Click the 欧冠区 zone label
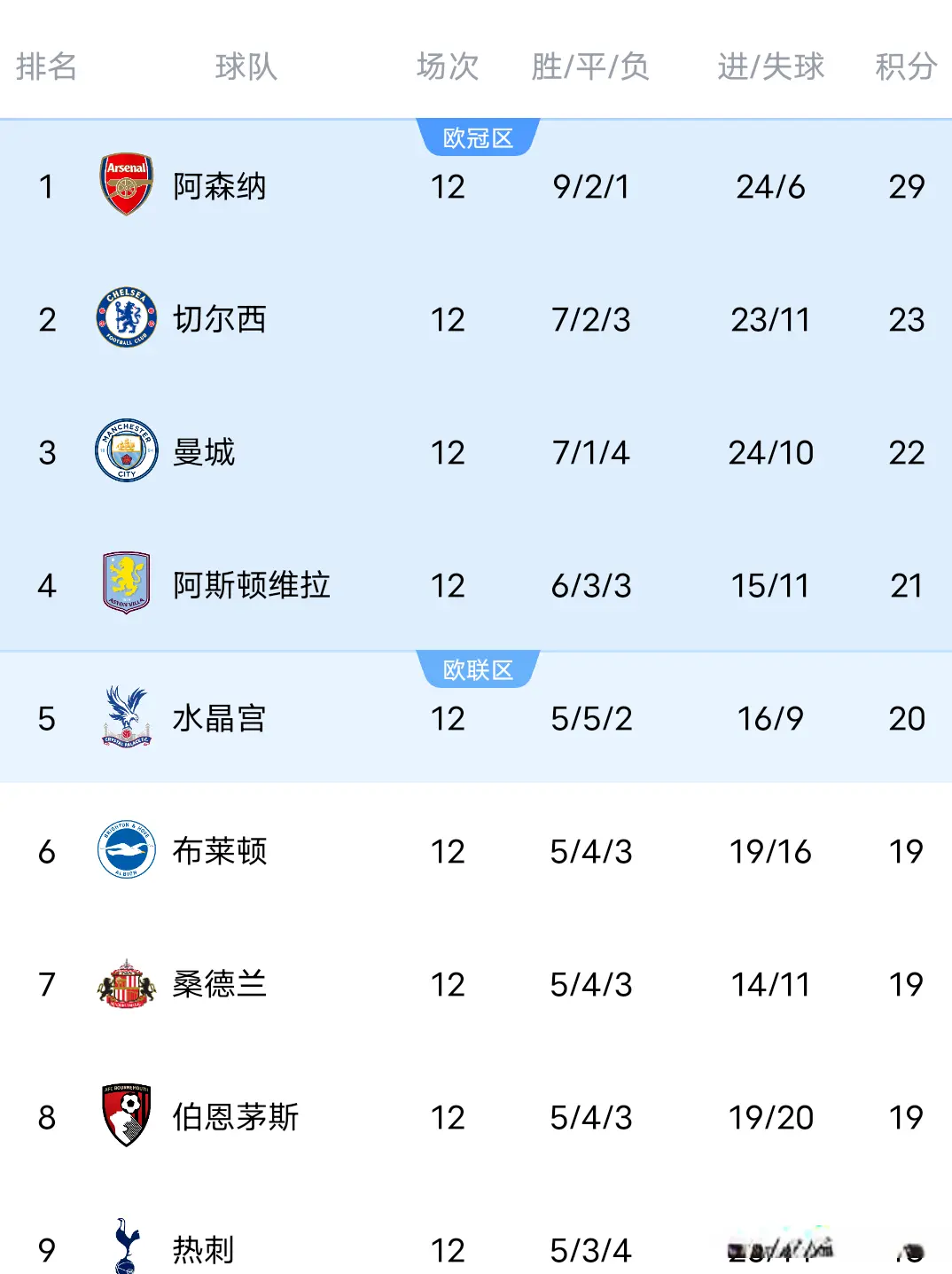The height and width of the screenshot is (1274, 952). (478, 138)
